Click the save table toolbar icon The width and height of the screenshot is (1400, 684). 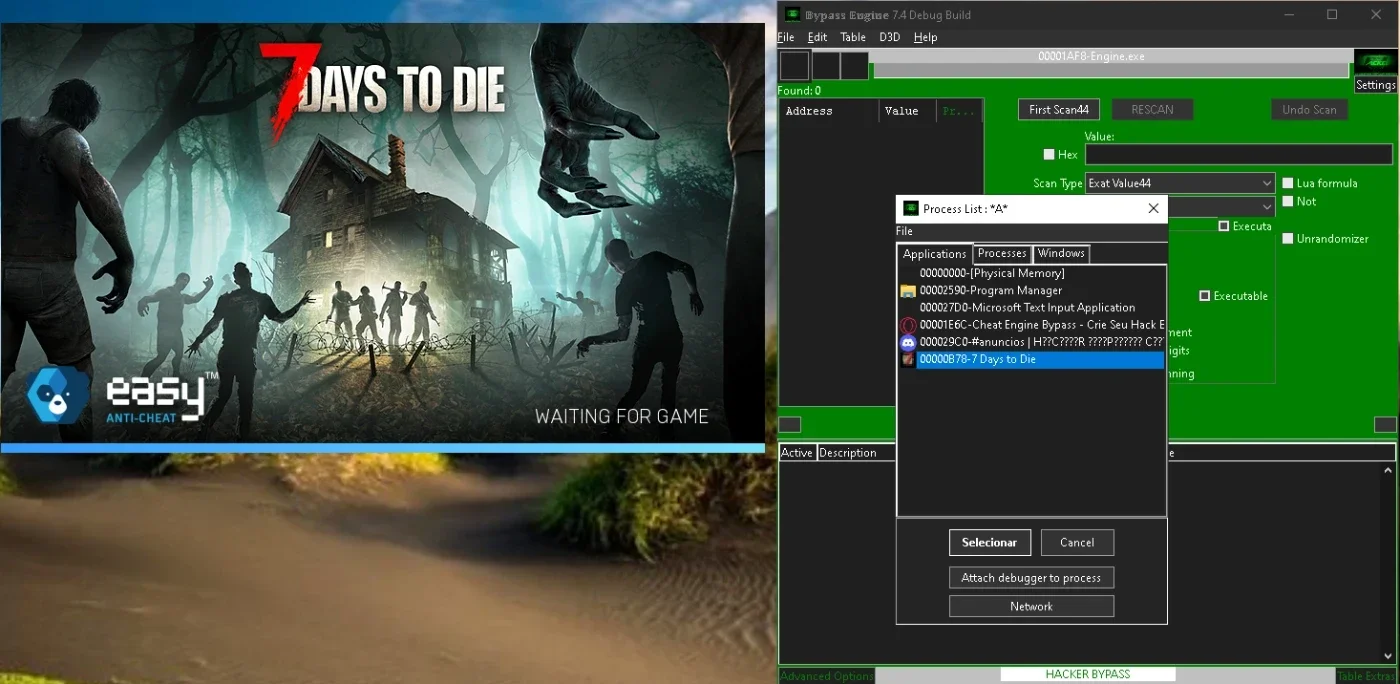click(x=854, y=66)
